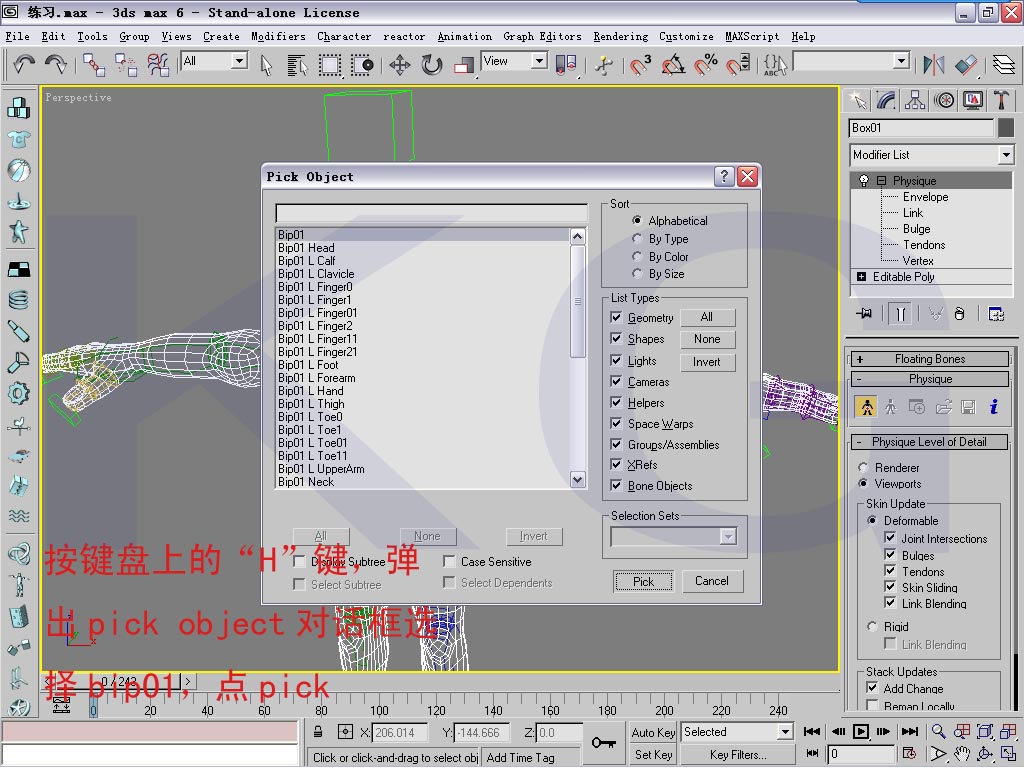1024x768 pixels.
Task: Click the Mirror Selected Objects tool
Action: click(x=934, y=65)
